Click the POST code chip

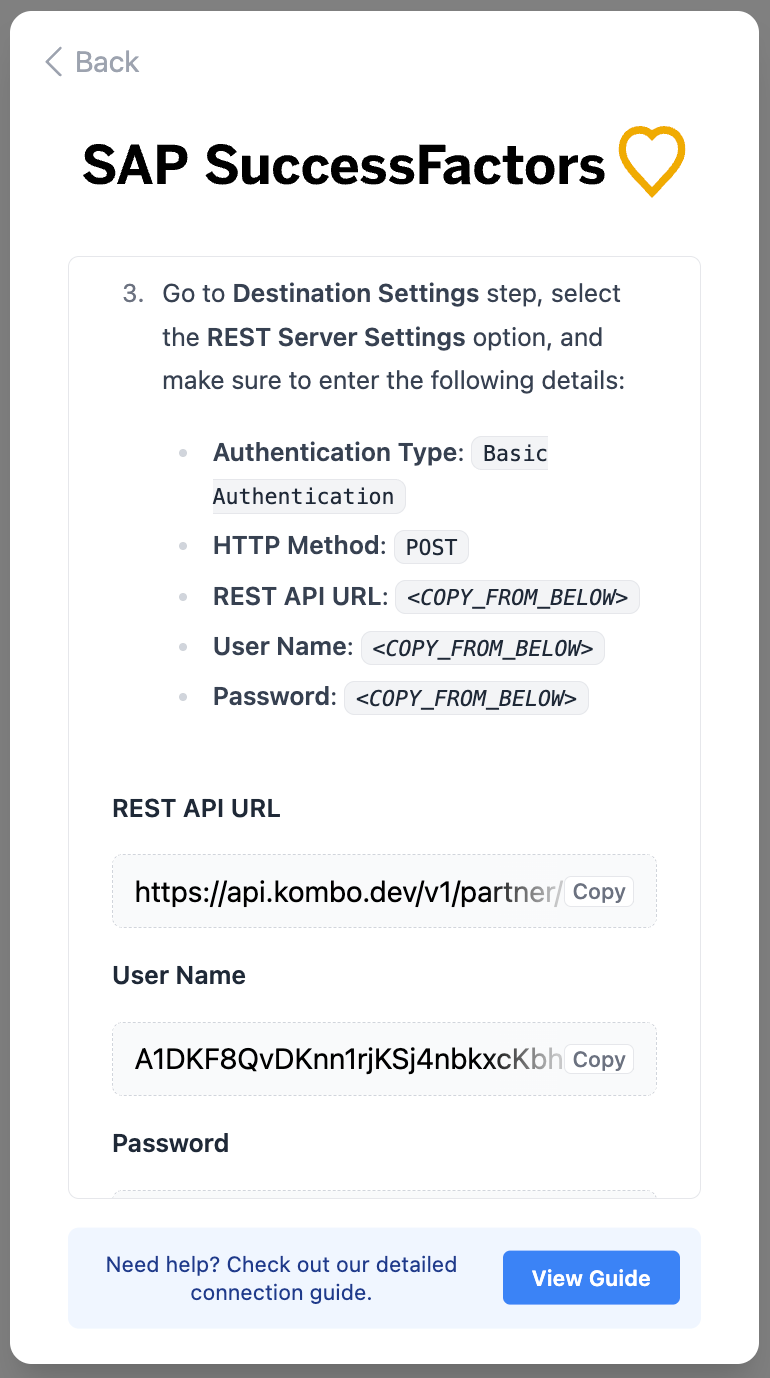pos(431,547)
